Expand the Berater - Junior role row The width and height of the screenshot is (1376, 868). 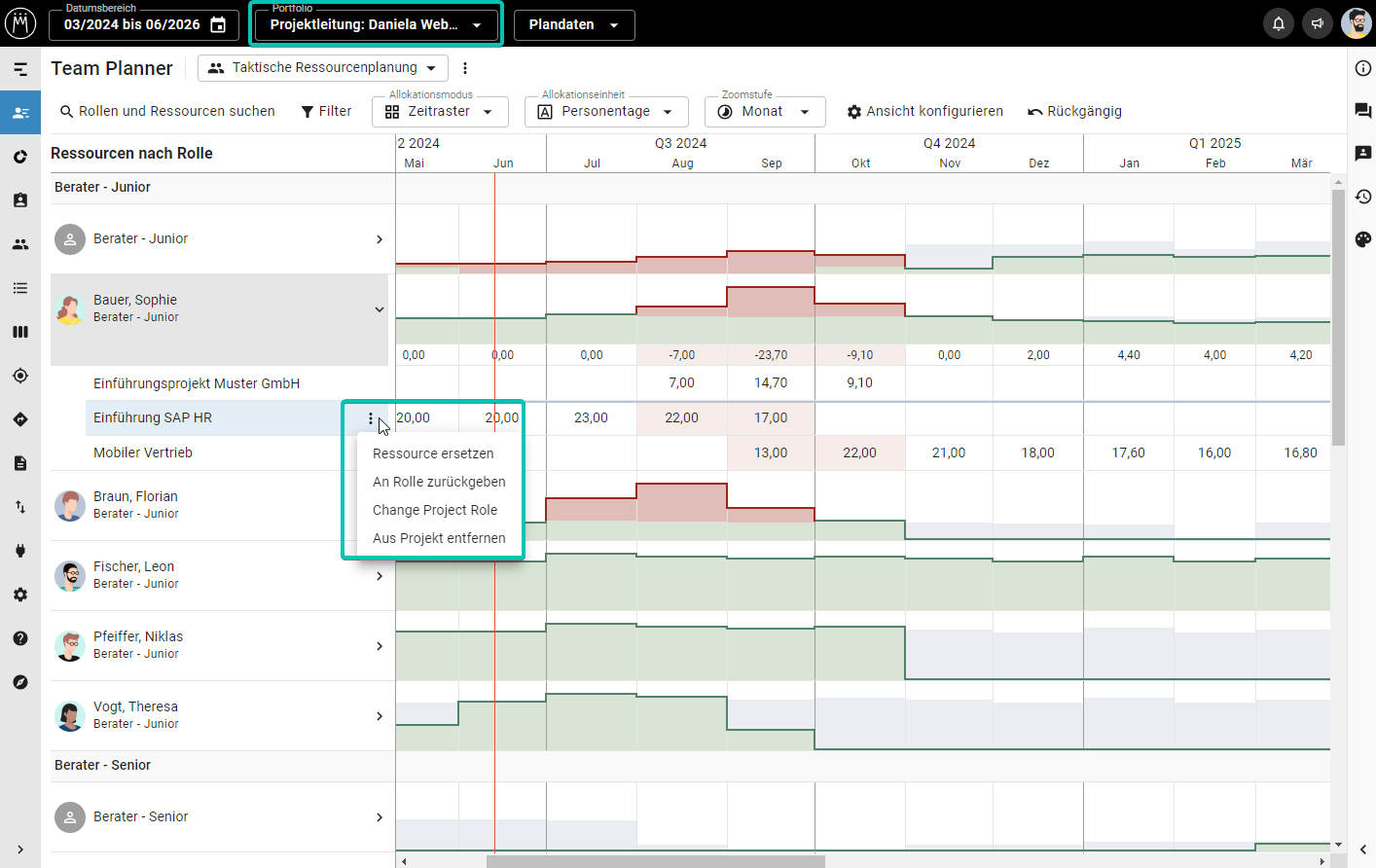(x=380, y=239)
